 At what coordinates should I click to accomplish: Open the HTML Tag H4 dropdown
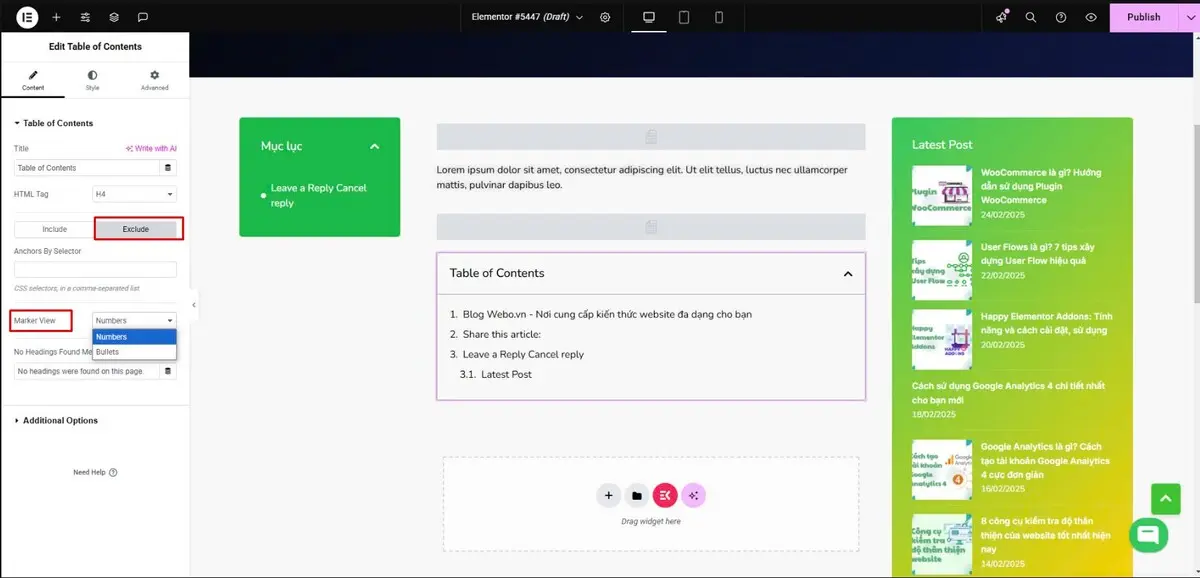(135, 194)
